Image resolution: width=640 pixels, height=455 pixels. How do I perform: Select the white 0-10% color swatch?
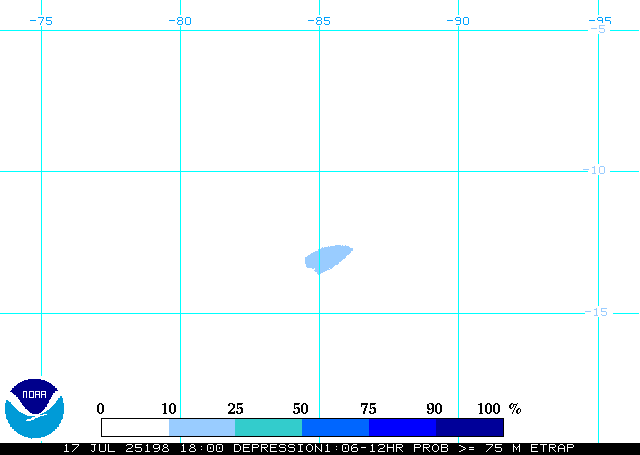click(x=135, y=427)
